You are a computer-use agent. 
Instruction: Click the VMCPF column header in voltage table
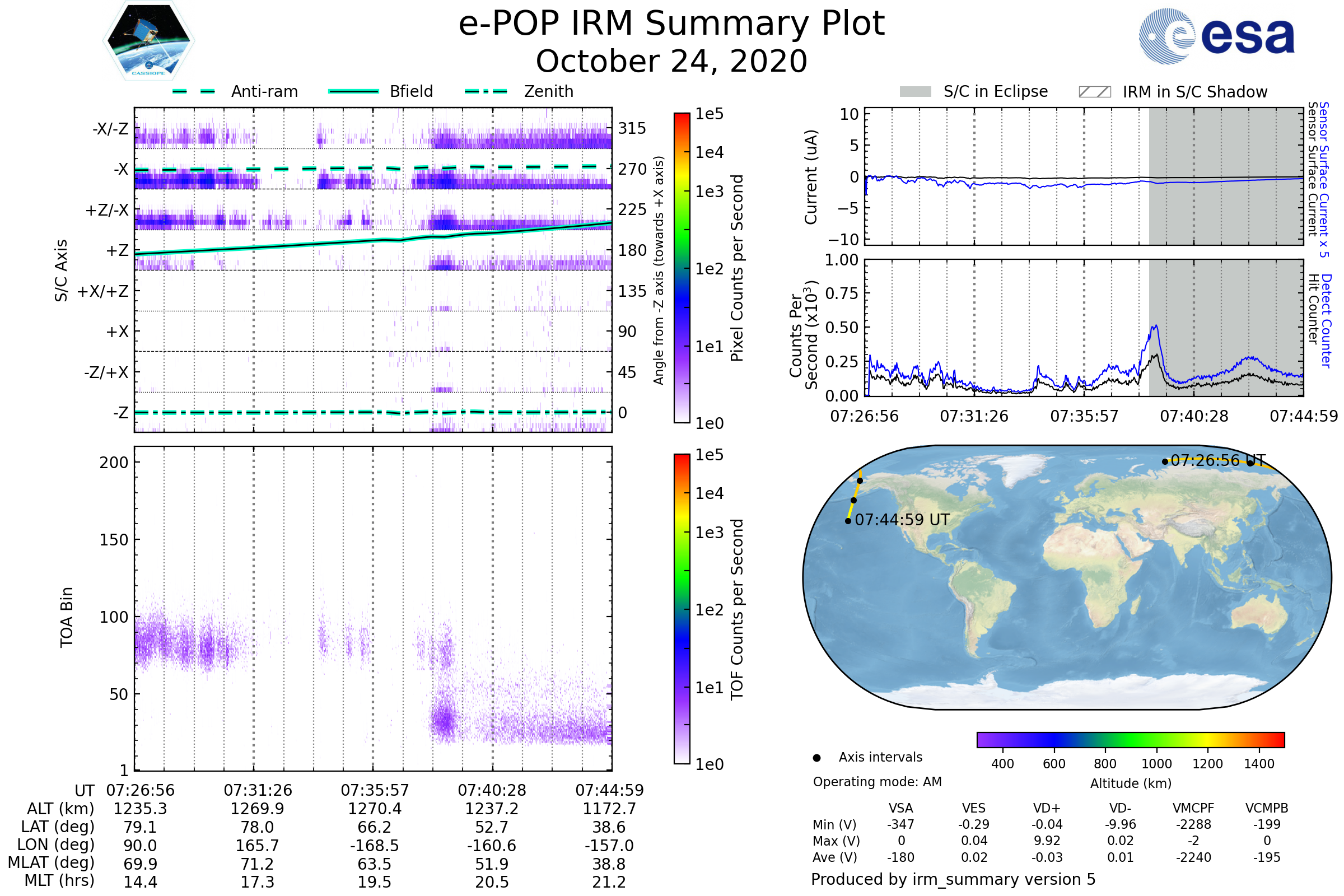1193,809
